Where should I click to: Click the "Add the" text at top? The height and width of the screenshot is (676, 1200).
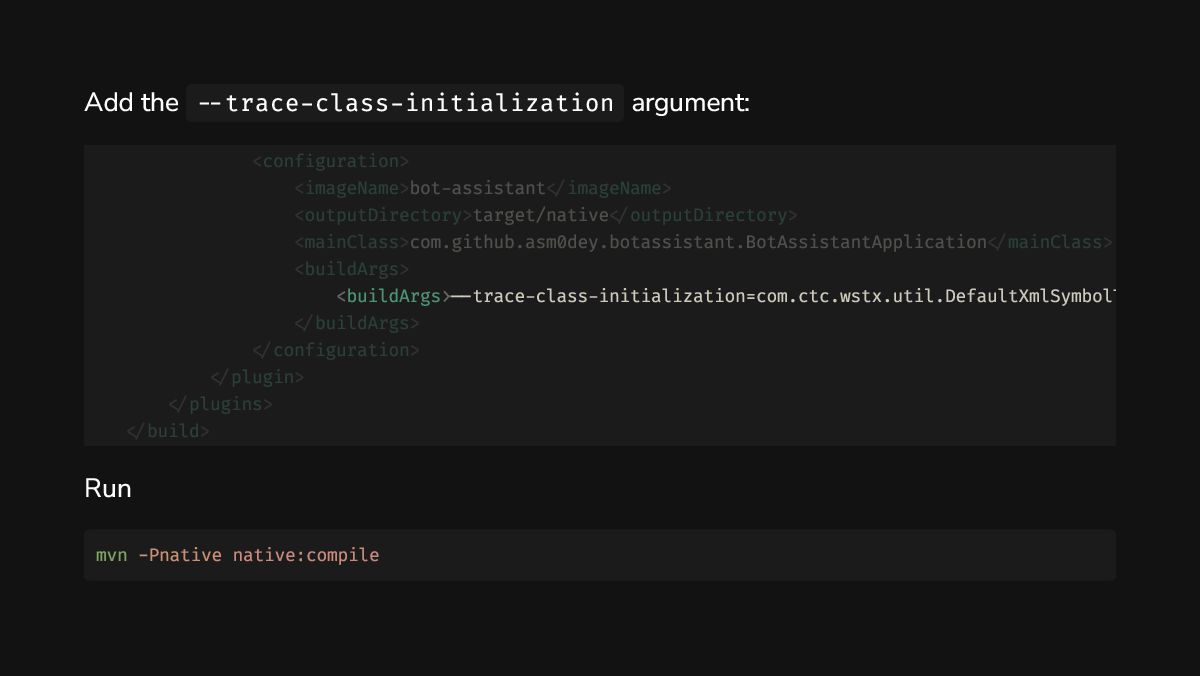pyautogui.click(x=131, y=103)
